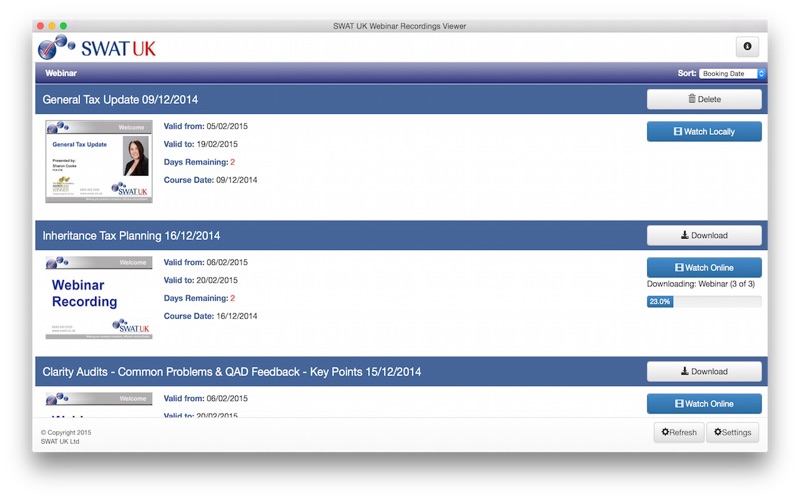Open the info button in the header
Image resolution: width=800 pixels, height=500 pixels.
click(747, 46)
